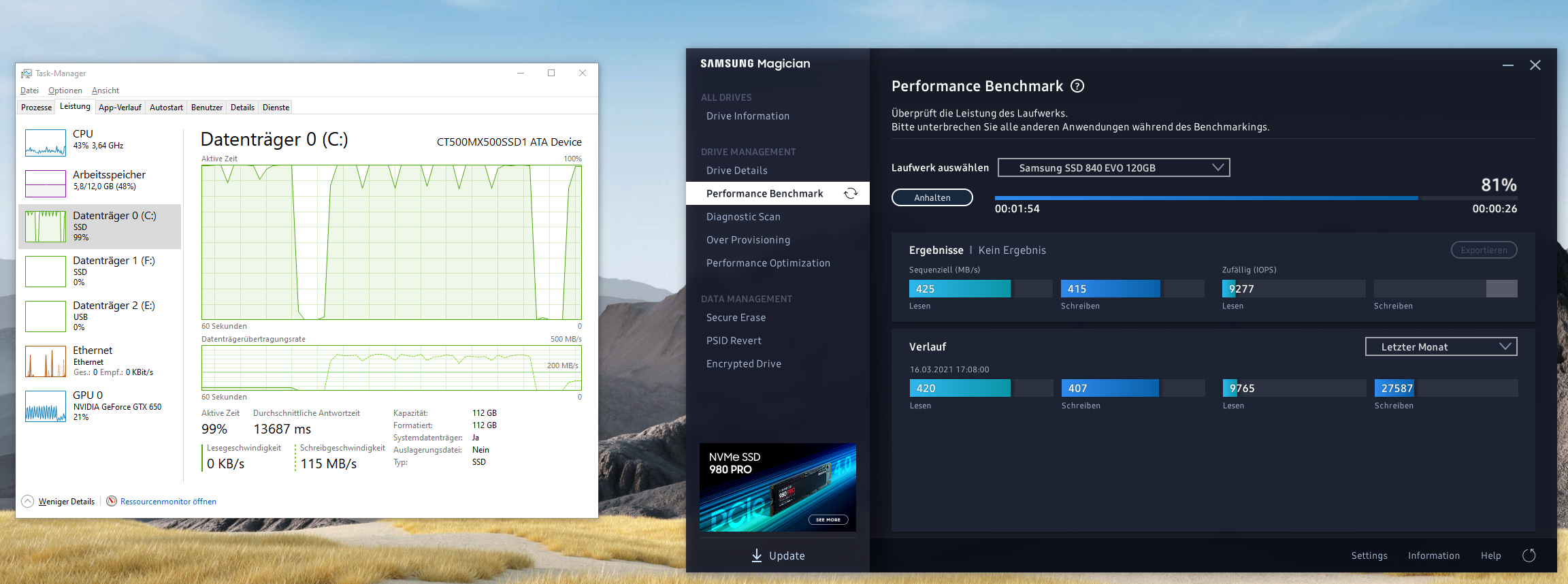
Task: Select Datenträger 2 (E:) in Task-Manager list
Action: [x=100, y=316]
